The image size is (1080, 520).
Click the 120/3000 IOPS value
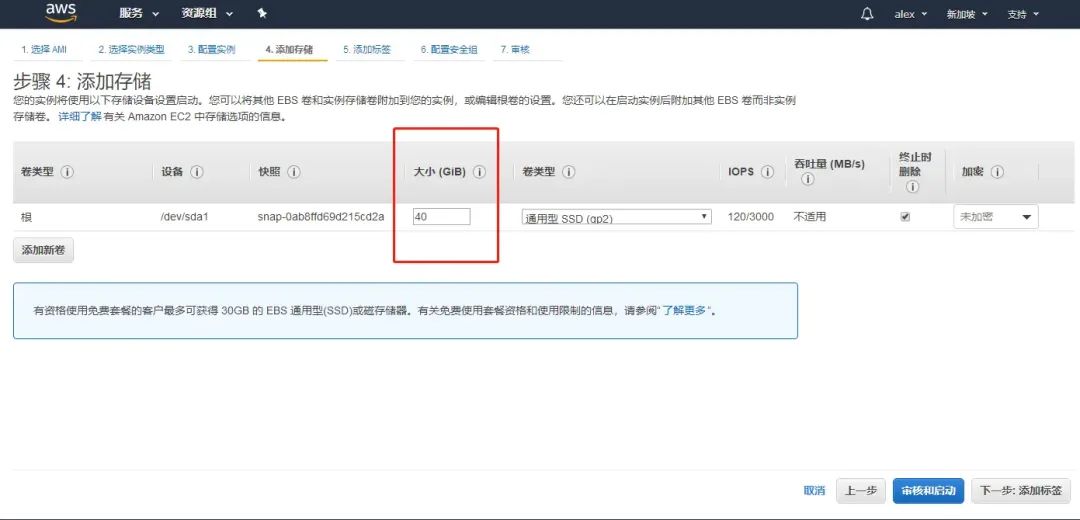[751, 217]
